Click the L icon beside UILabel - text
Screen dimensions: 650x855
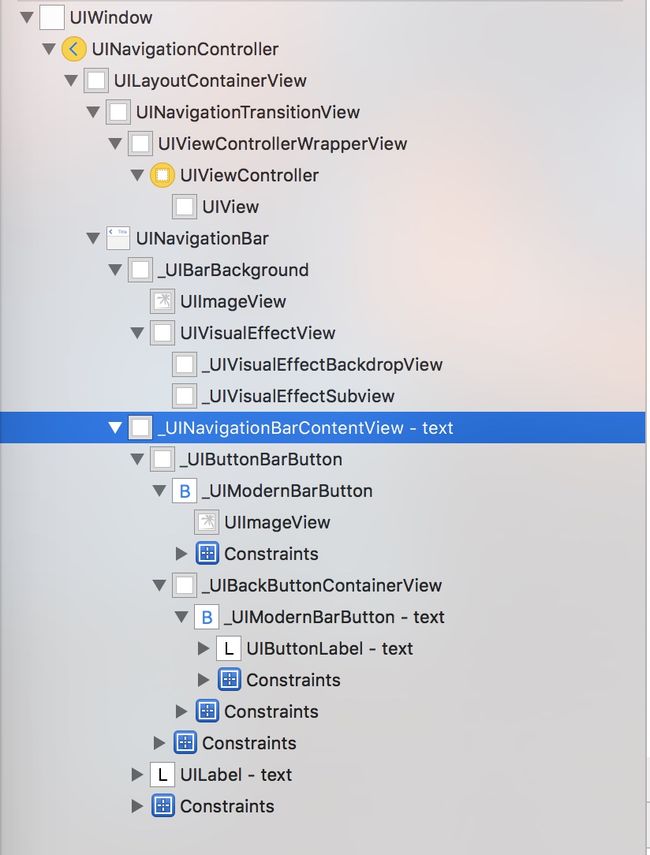(162, 775)
